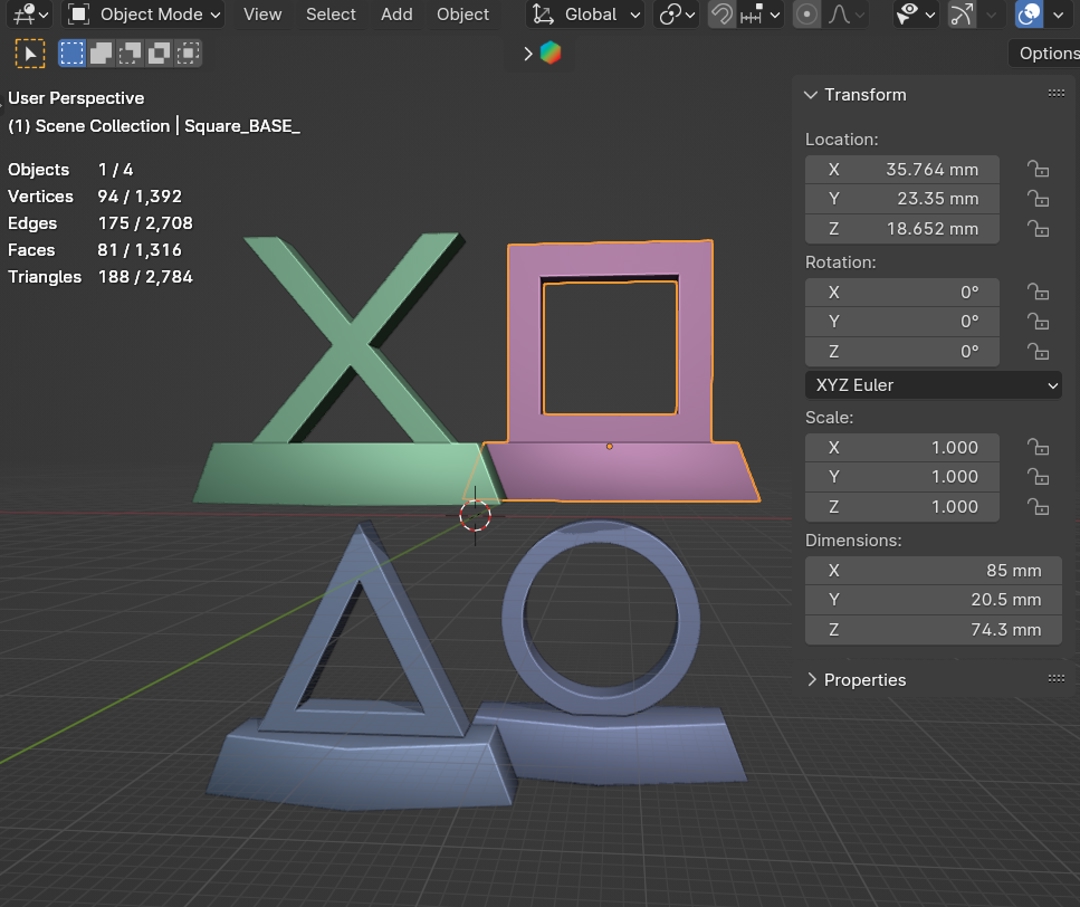Toggle the viewport overlays button
This screenshot has width=1080, height=907.
[1028, 14]
